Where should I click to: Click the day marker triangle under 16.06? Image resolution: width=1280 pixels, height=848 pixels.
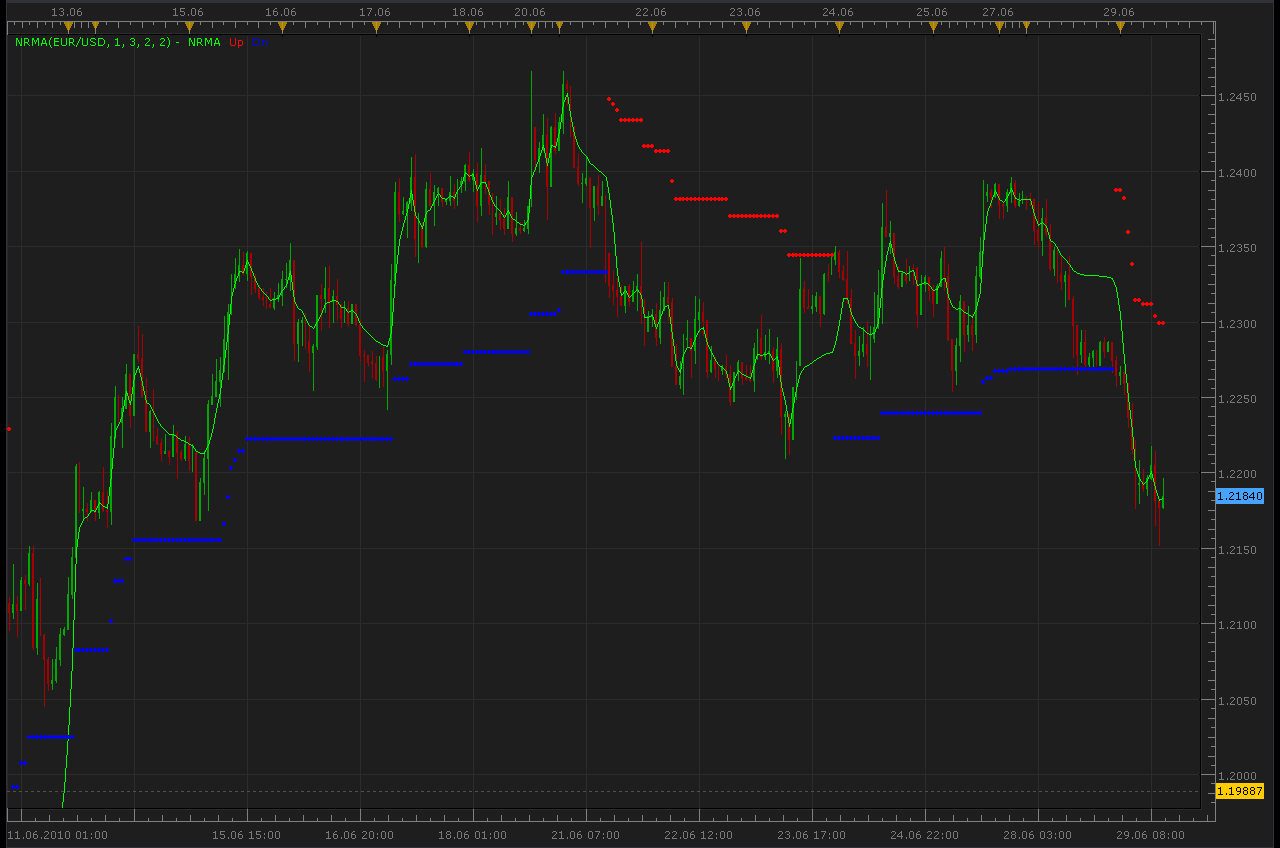282,26
